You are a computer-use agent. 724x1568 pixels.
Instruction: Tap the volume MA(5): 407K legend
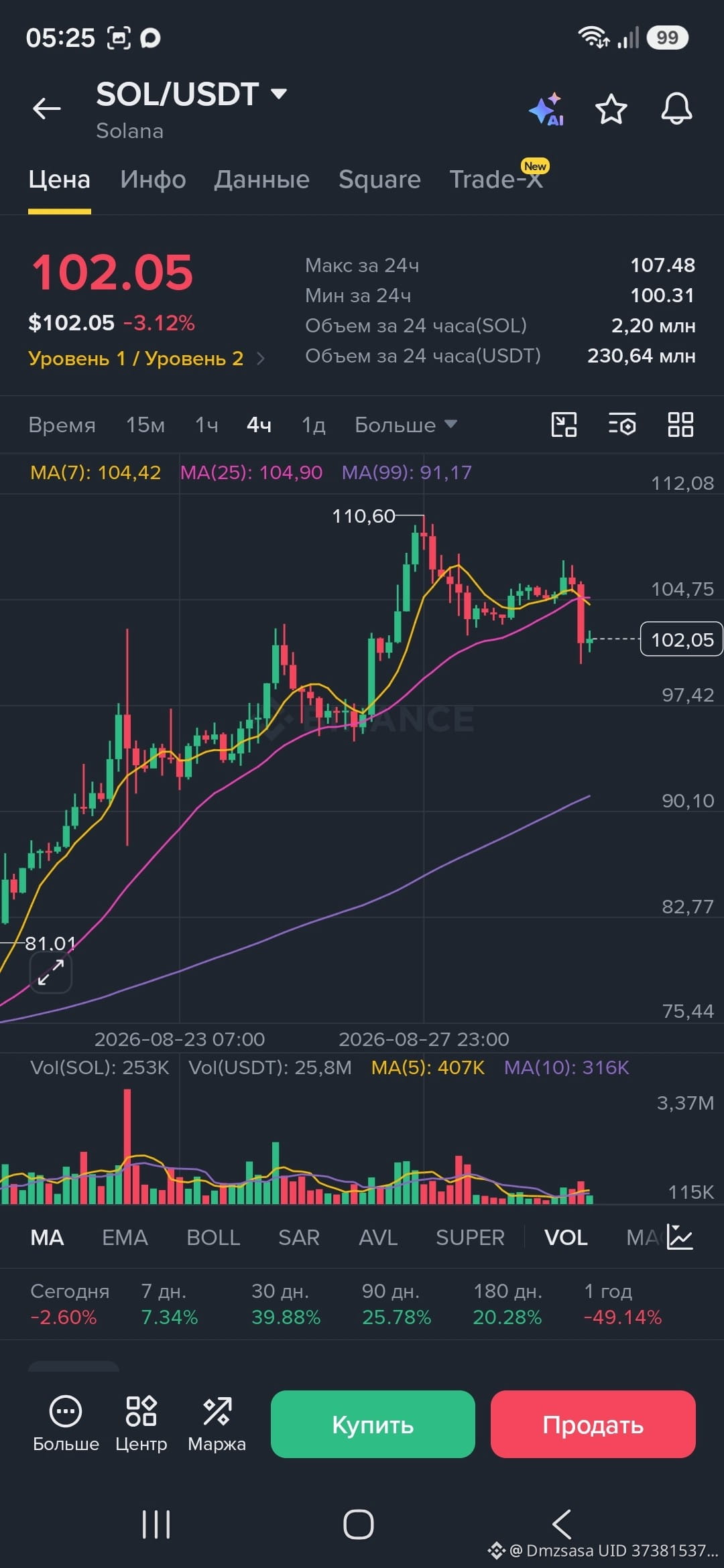coord(428,1067)
